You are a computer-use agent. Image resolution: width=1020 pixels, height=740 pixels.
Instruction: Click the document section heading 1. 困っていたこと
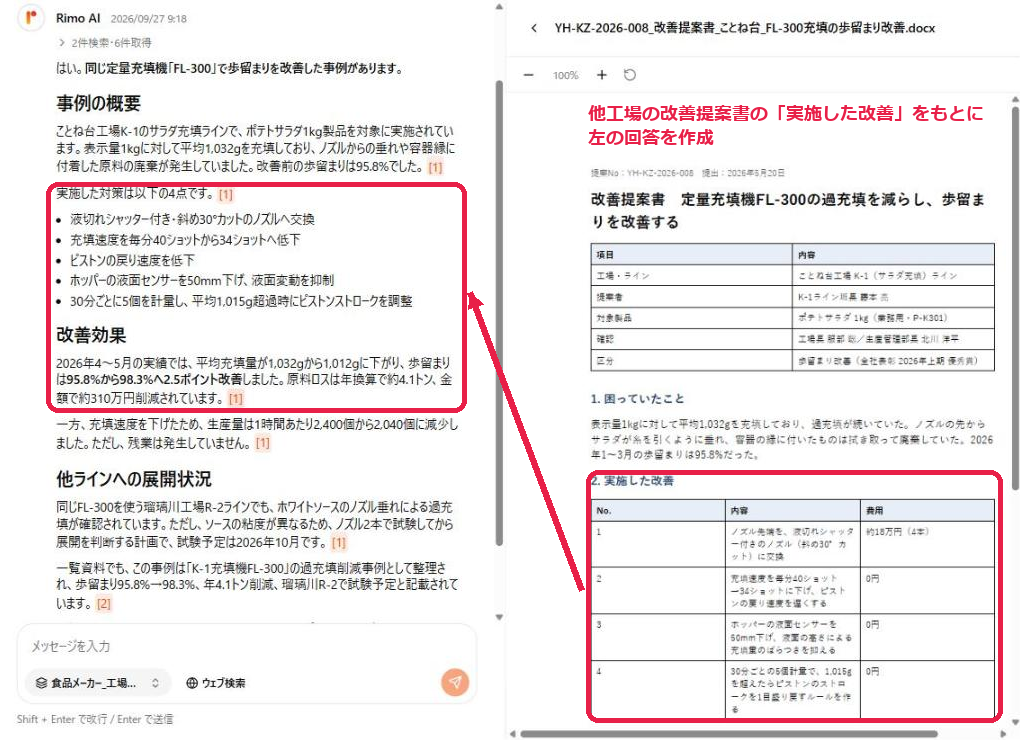(x=637, y=399)
